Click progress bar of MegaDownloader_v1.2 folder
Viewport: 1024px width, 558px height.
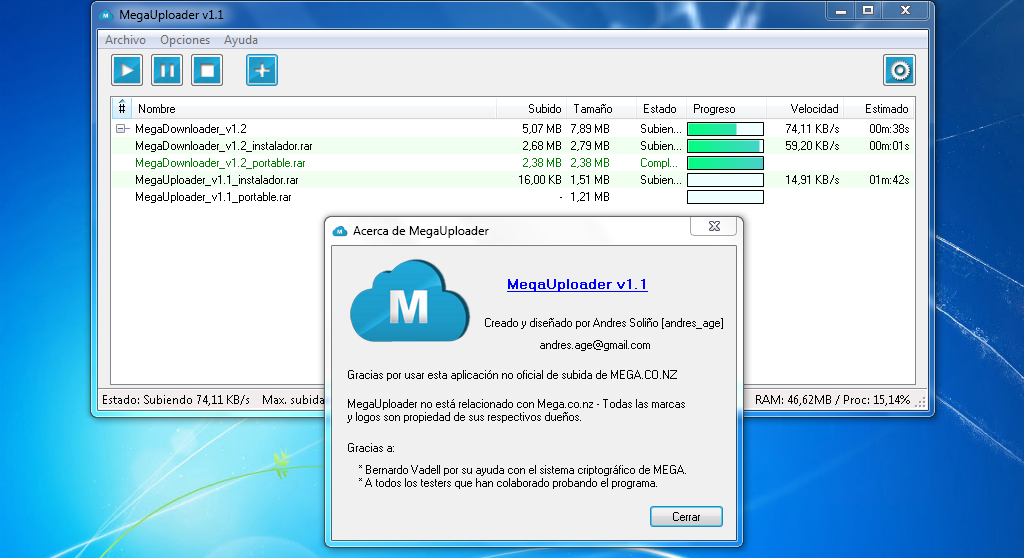point(726,129)
